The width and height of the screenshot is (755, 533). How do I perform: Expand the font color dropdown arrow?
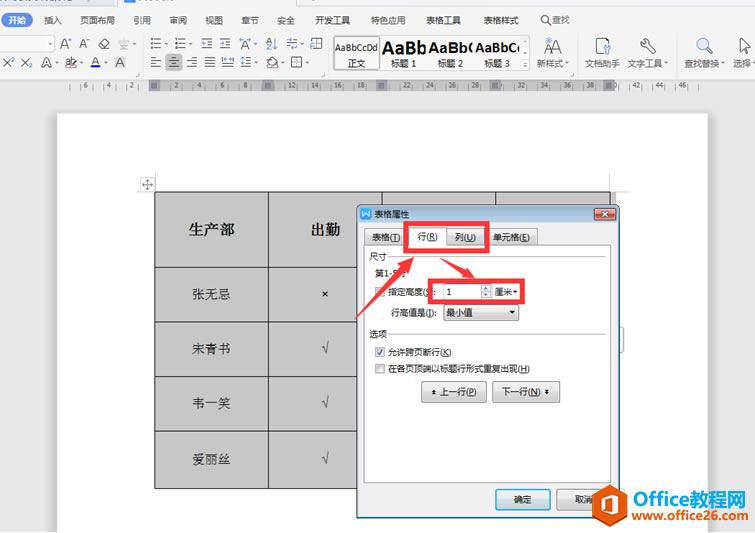tap(105, 63)
